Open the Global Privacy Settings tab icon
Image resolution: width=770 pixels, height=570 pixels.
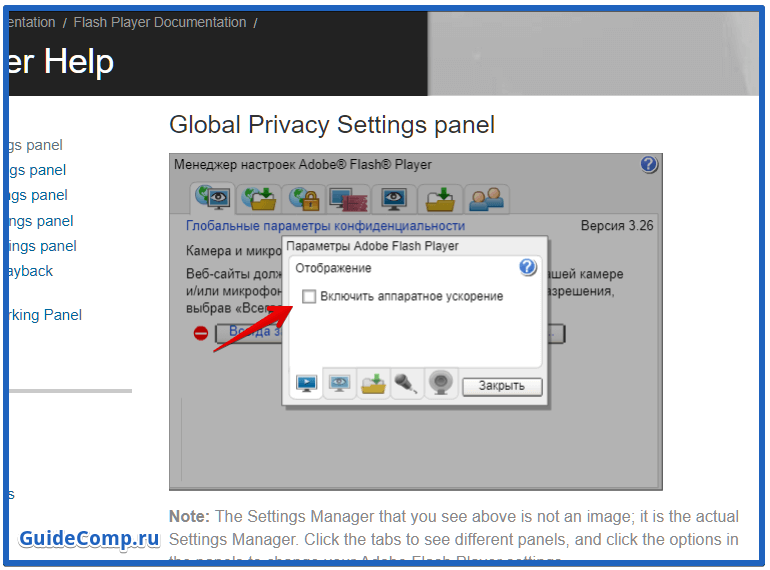click(x=213, y=198)
